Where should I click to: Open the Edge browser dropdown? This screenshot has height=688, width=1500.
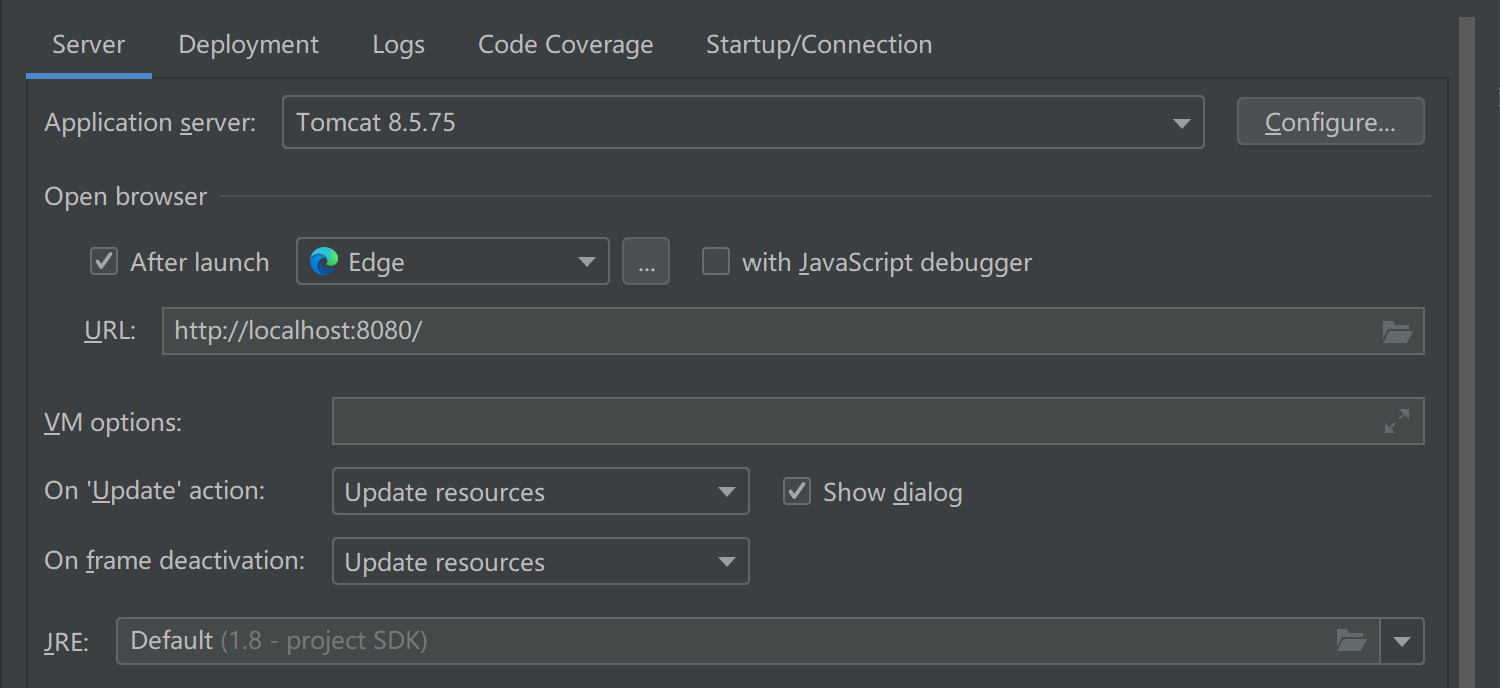tap(453, 262)
